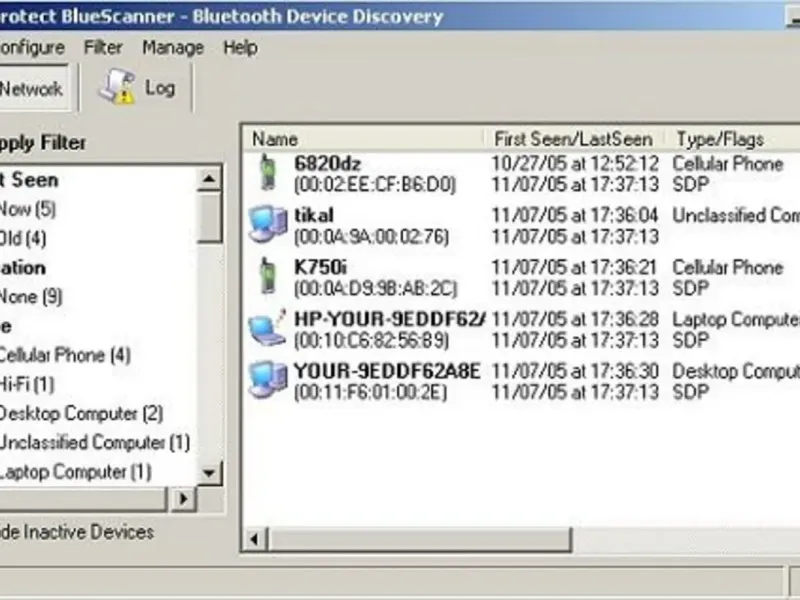Image resolution: width=800 pixels, height=600 pixels.
Task: Toggle the Hide Inactive Devices option
Action: 77,532
